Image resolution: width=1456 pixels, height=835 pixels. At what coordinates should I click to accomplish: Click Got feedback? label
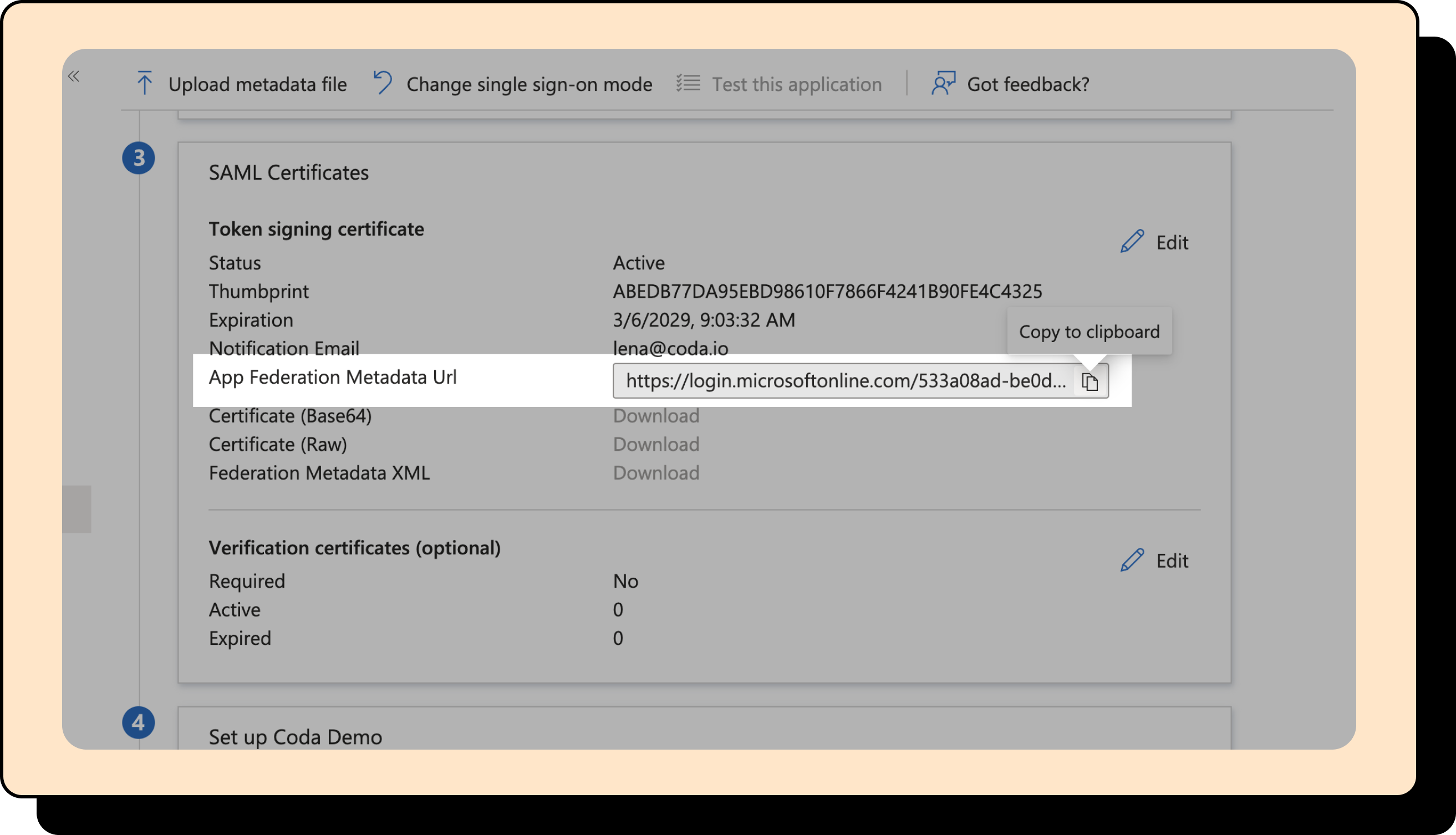1027,84
